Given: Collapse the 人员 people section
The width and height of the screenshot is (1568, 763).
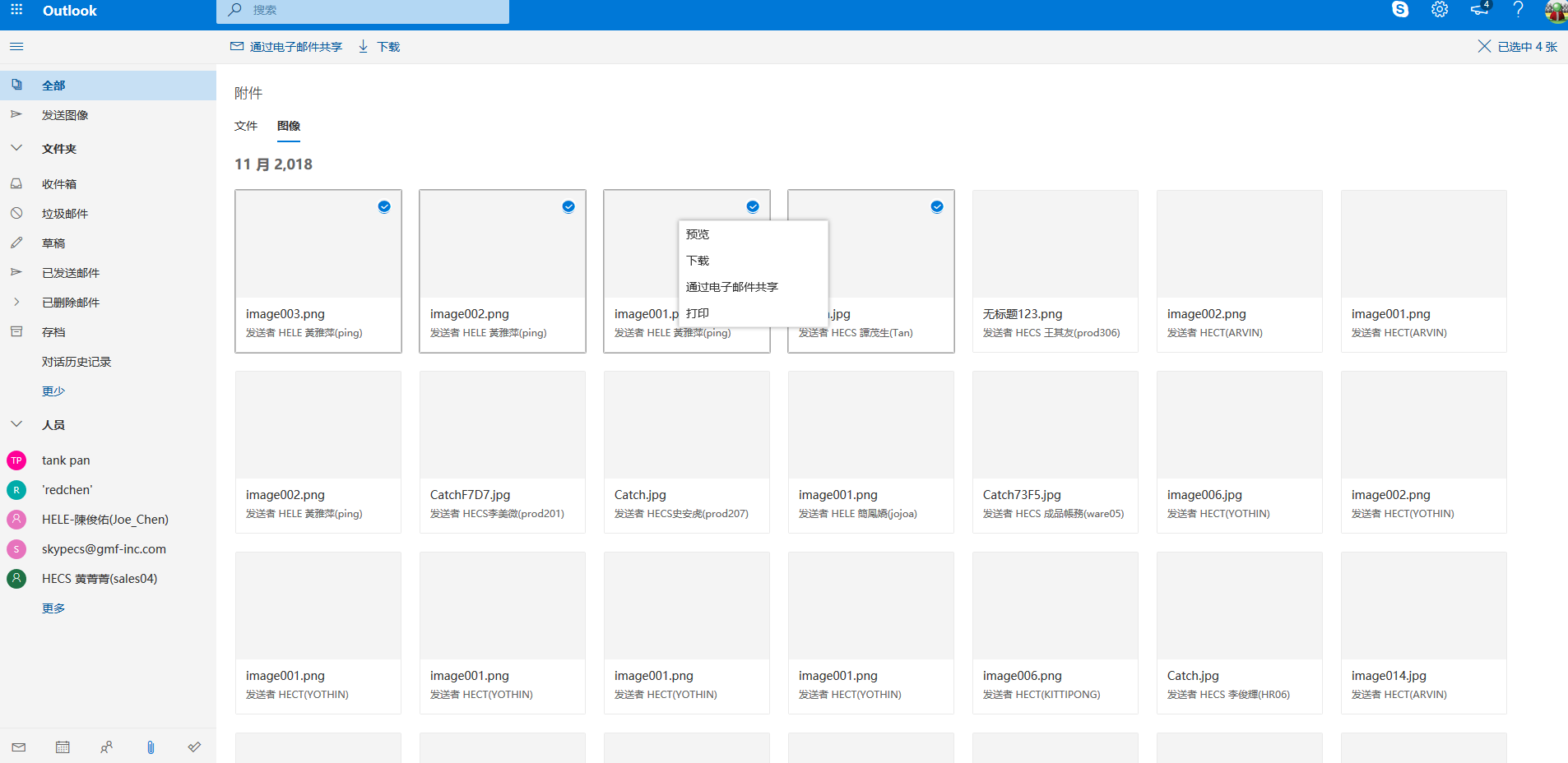Looking at the screenshot, I should (16, 425).
